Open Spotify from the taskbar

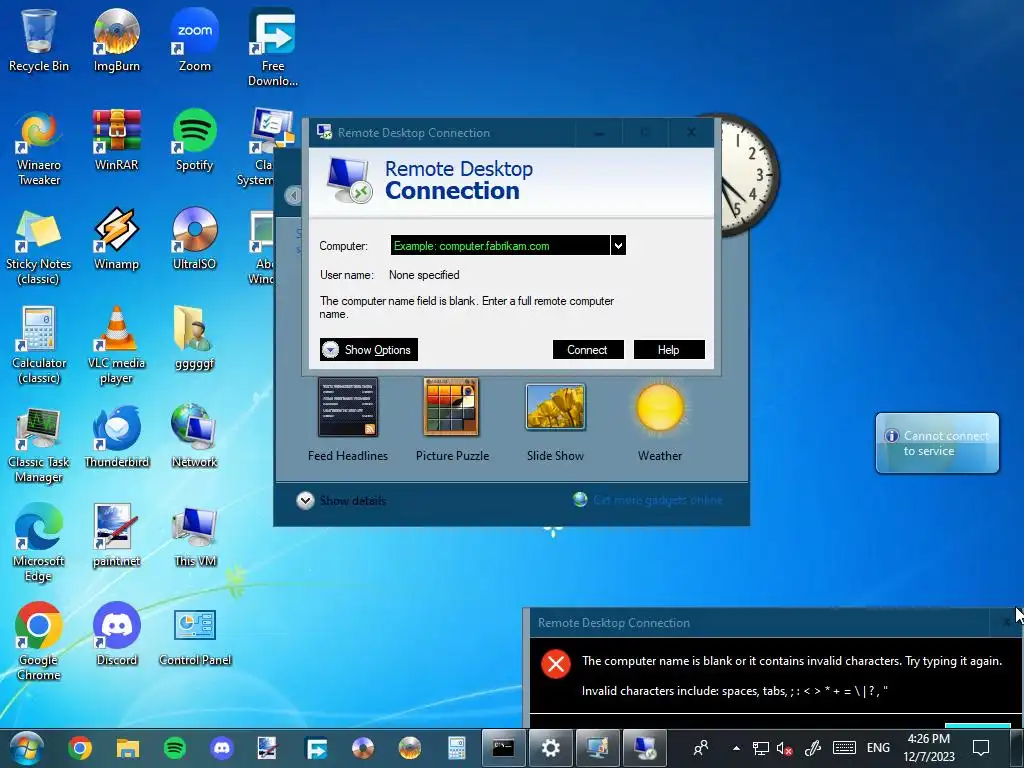174,748
